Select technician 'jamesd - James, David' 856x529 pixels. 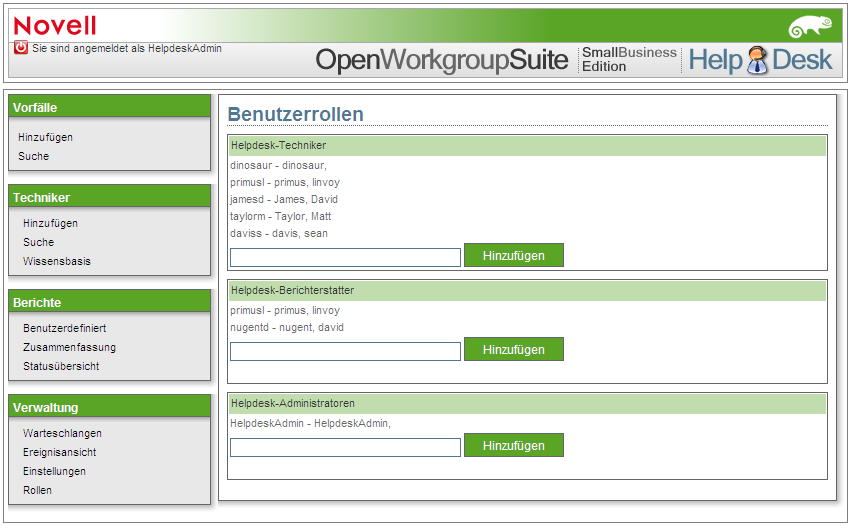[x=284, y=199]
